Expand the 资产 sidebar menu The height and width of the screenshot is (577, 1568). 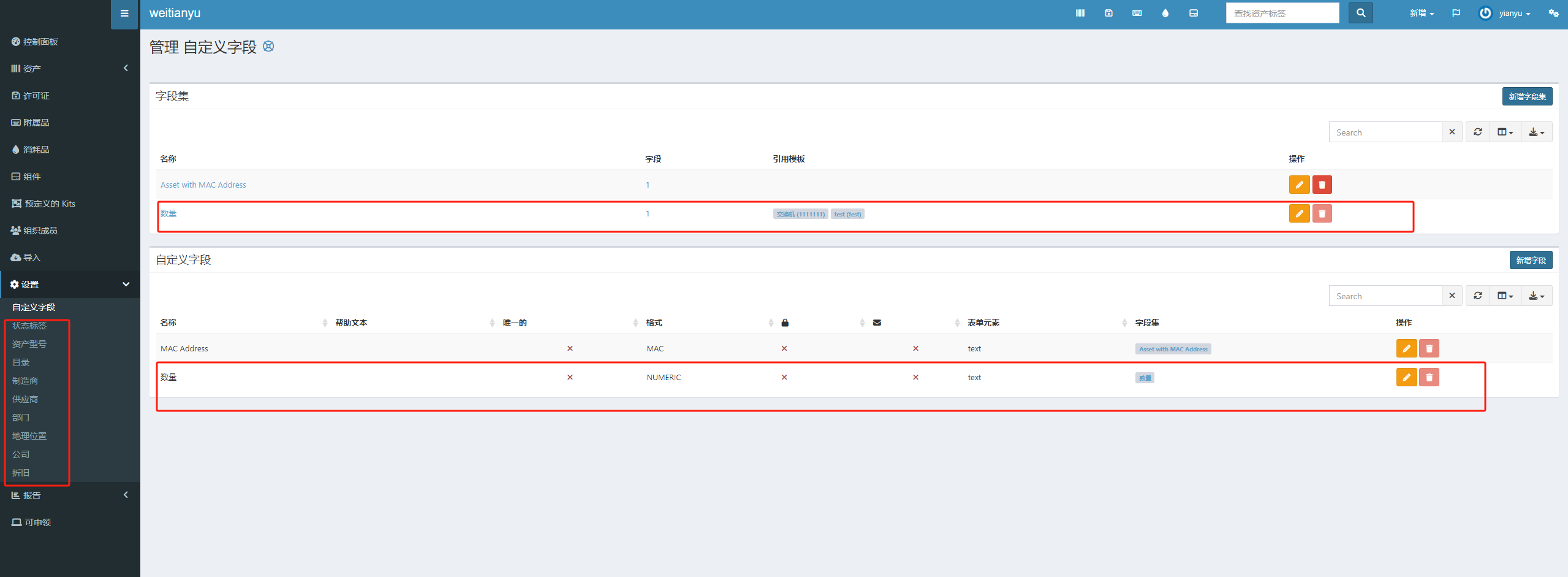pos(69,68)
